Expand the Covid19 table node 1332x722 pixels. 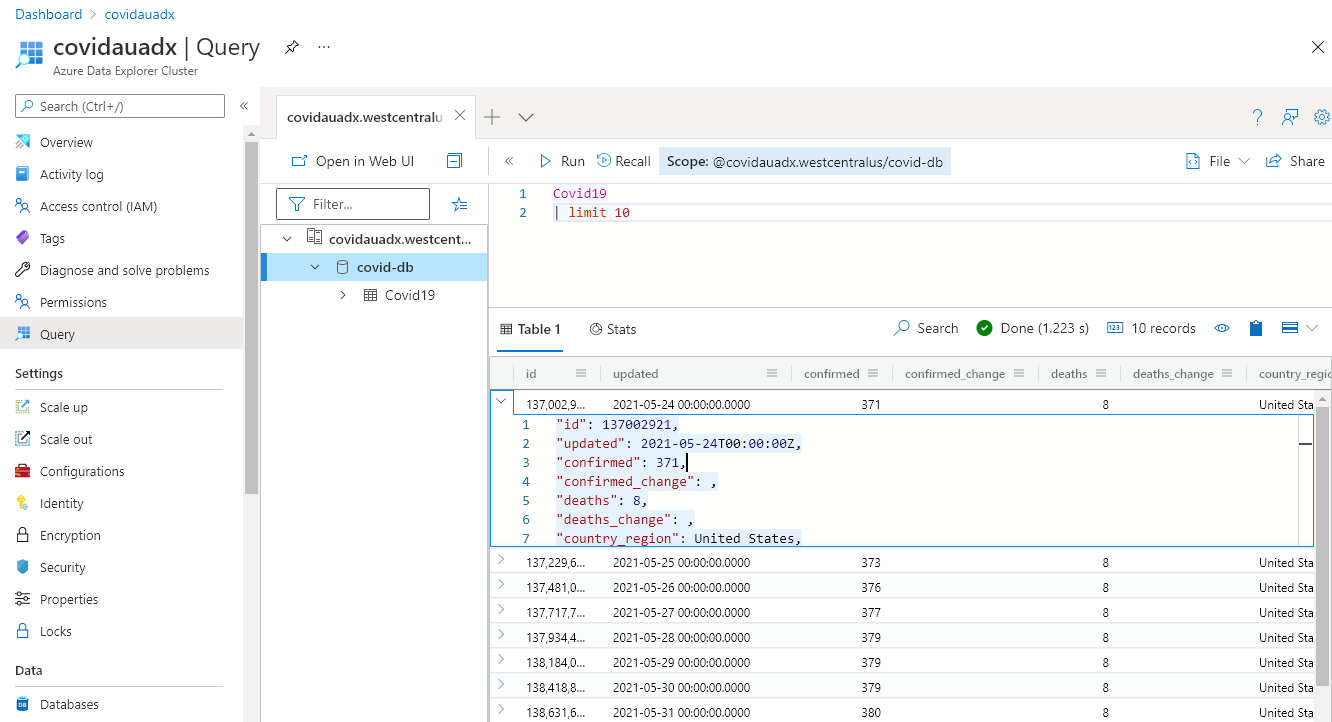coord(343,295)
